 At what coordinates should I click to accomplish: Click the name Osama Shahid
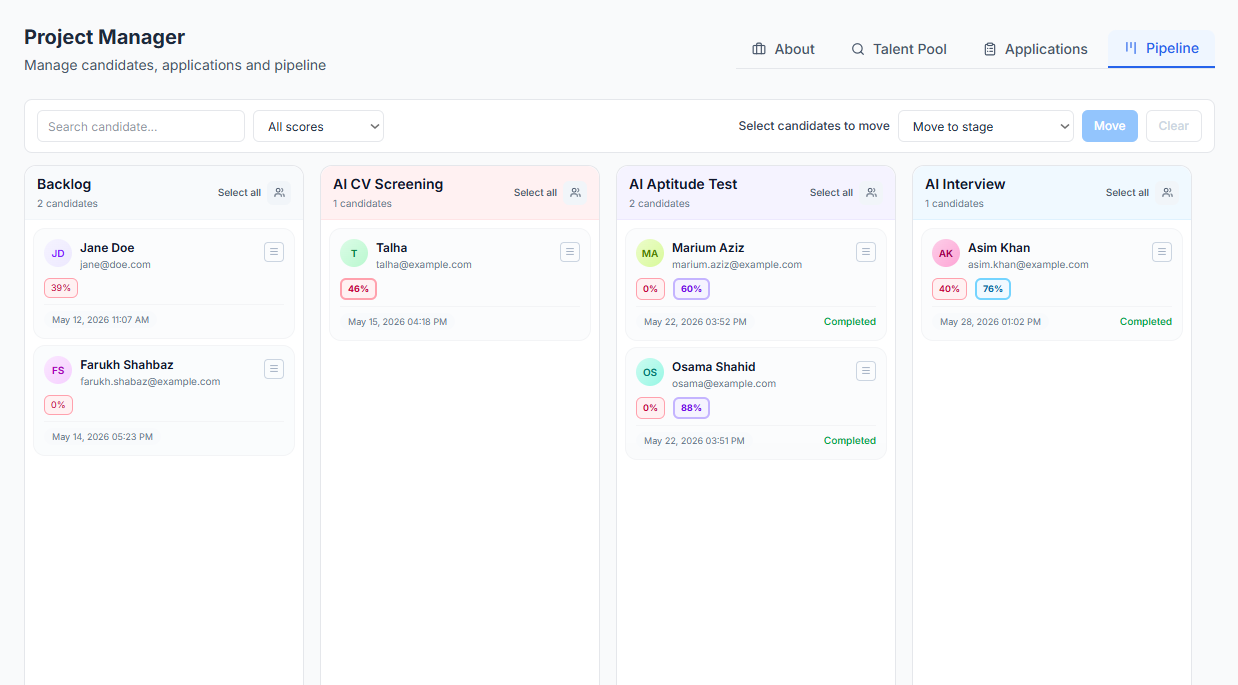pyautogui.click(x=714, y=367)
